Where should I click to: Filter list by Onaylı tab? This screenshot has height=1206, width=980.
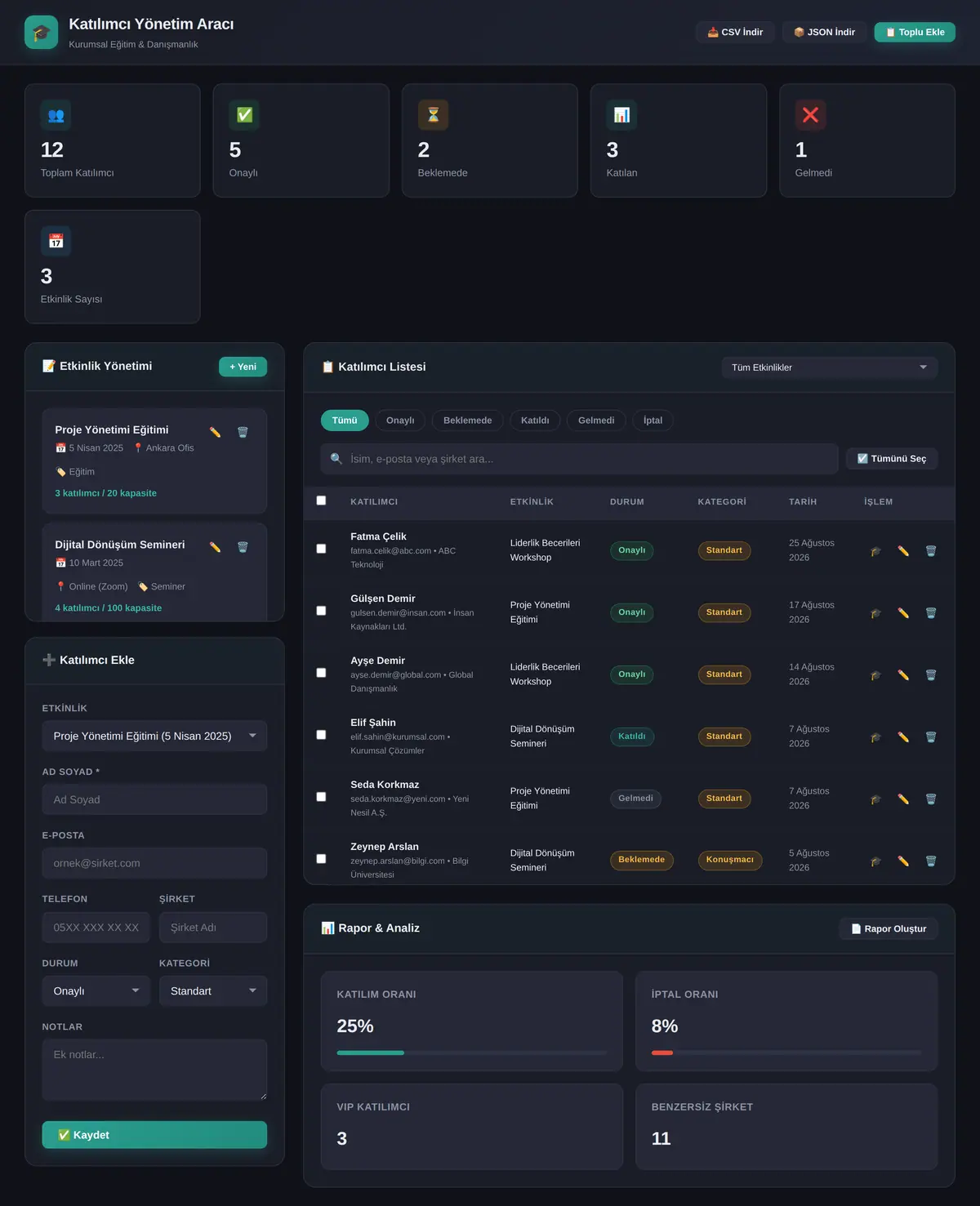click(400, 421)
